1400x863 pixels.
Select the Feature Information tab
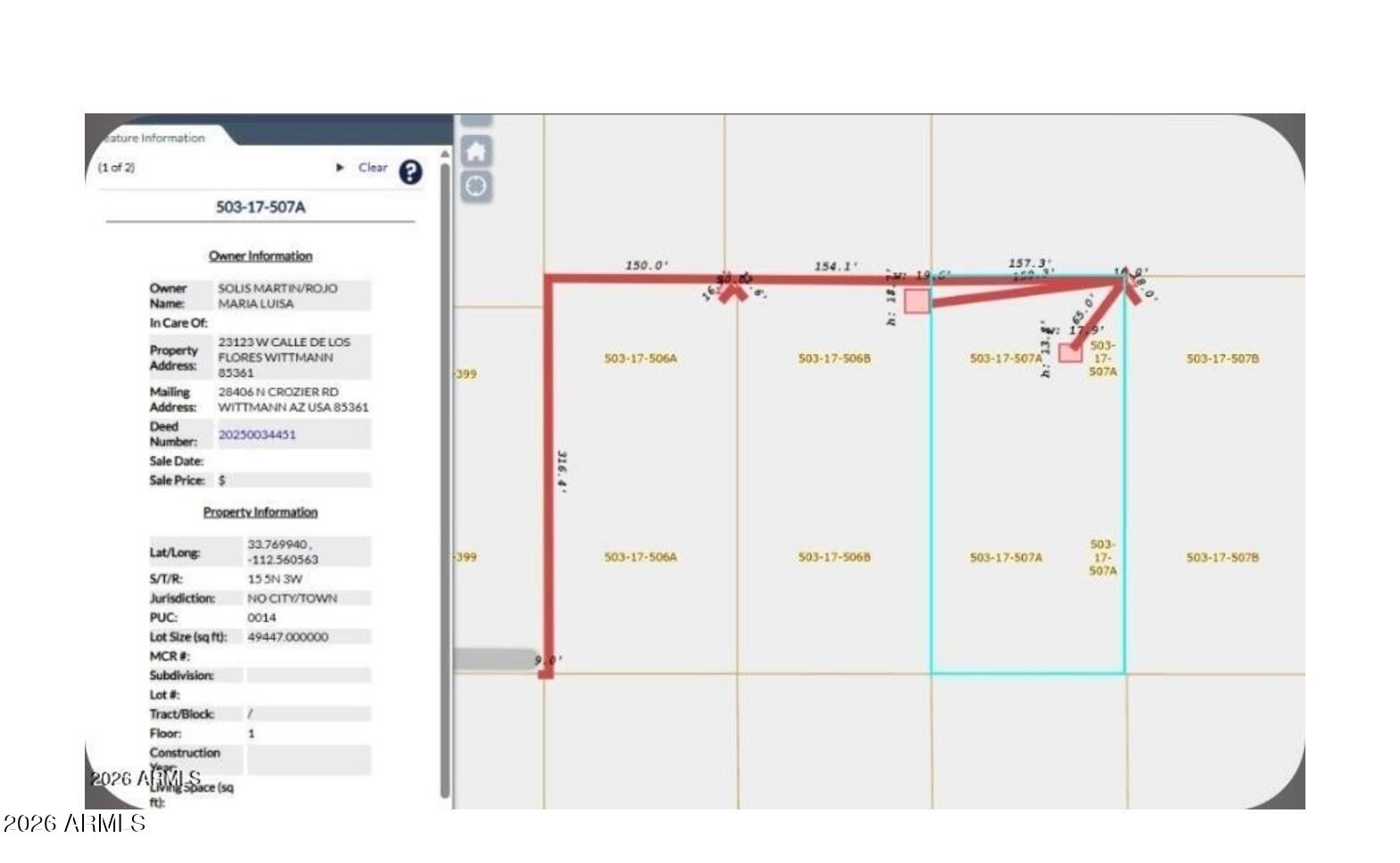153,137
